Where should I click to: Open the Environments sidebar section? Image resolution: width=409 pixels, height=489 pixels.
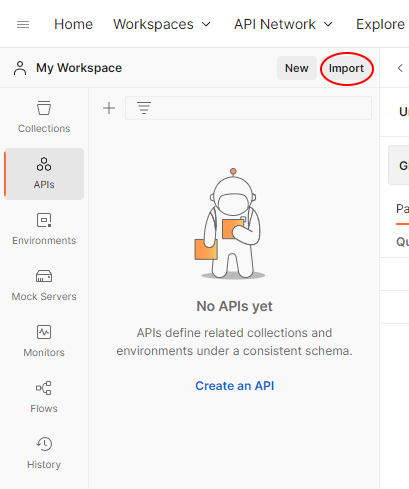coord(44,229)
